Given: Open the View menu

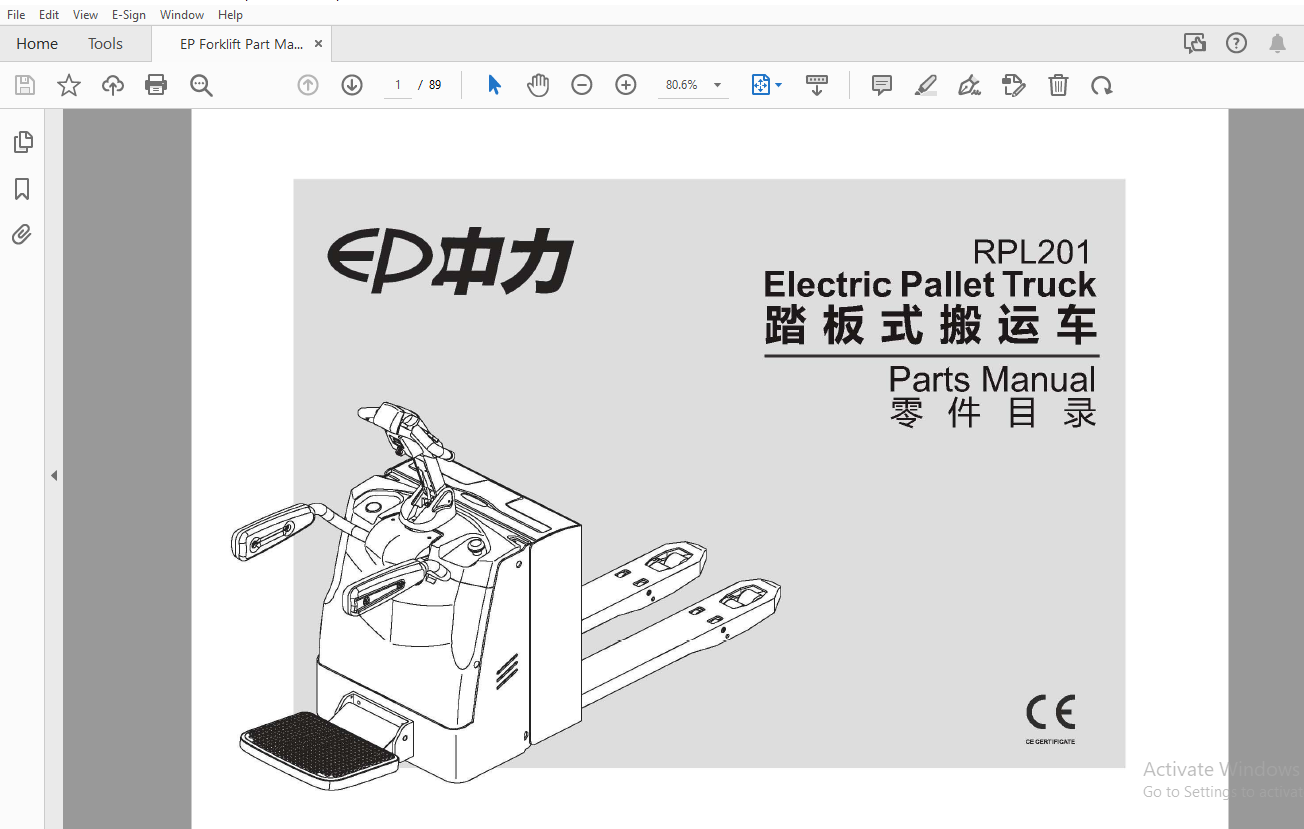Looking at the screenshot, I should (86, 15).
